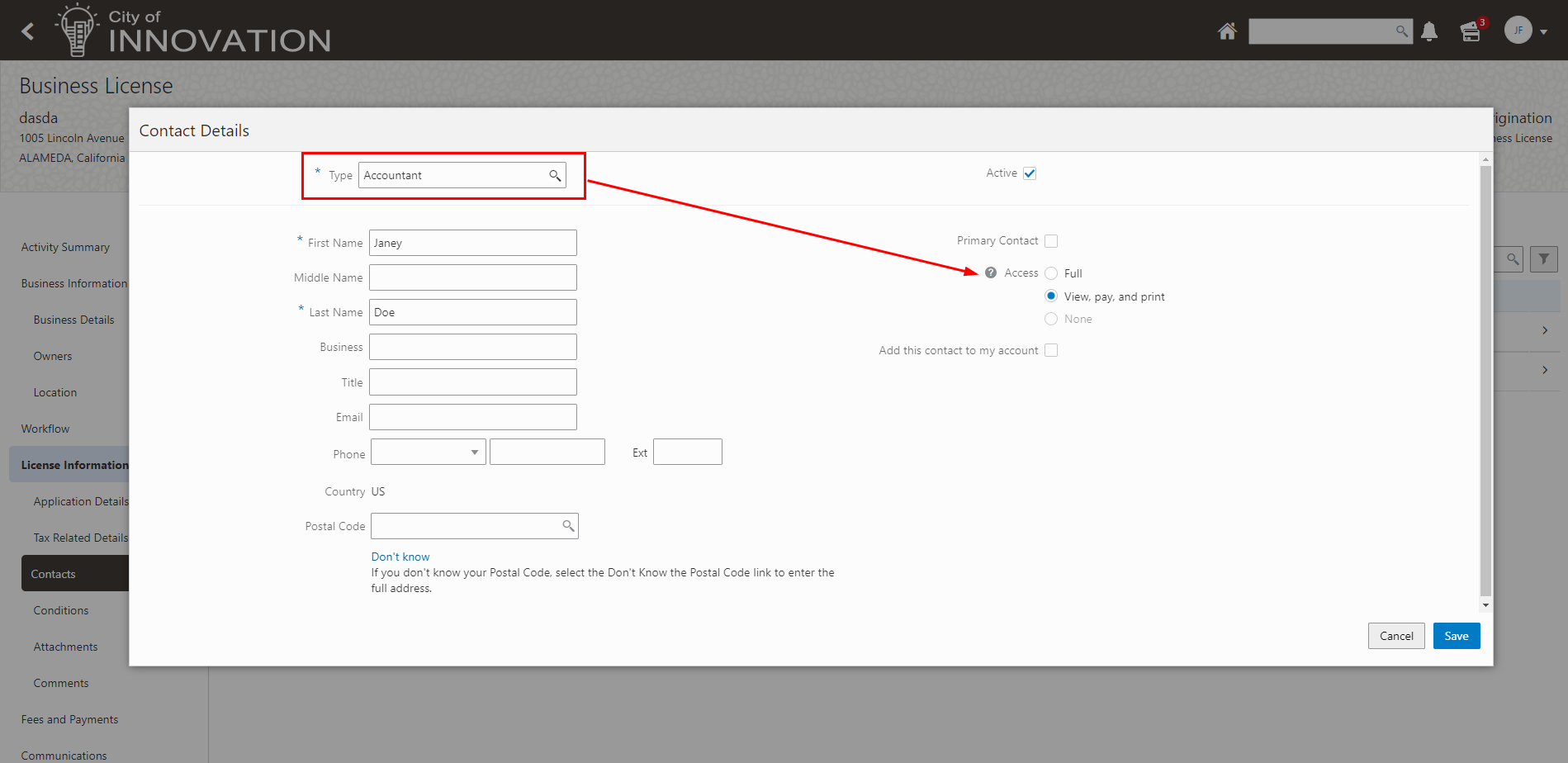
Task: Click the 1005 Lincoln Avenue address text
Action: click(72, 138)
